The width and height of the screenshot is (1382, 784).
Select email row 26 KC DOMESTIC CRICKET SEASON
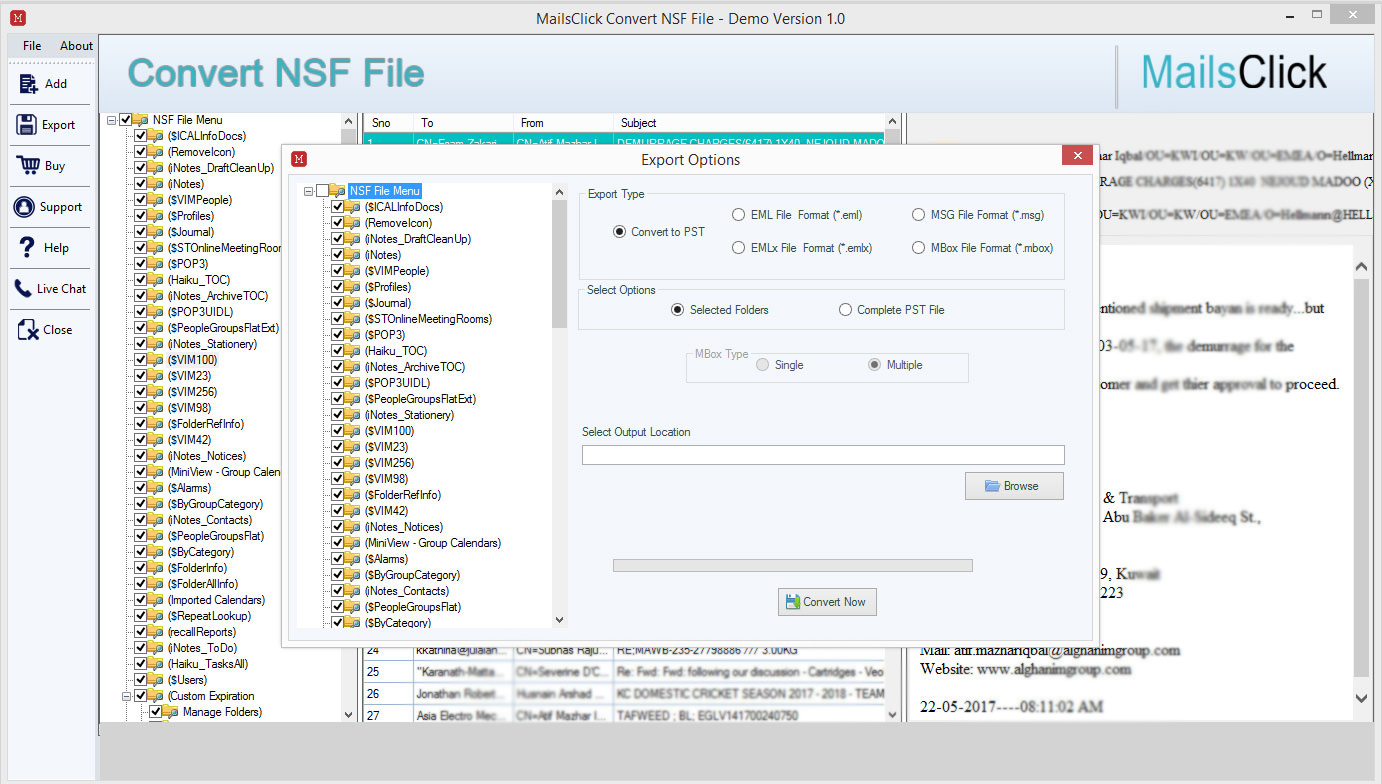click(624, 693)
